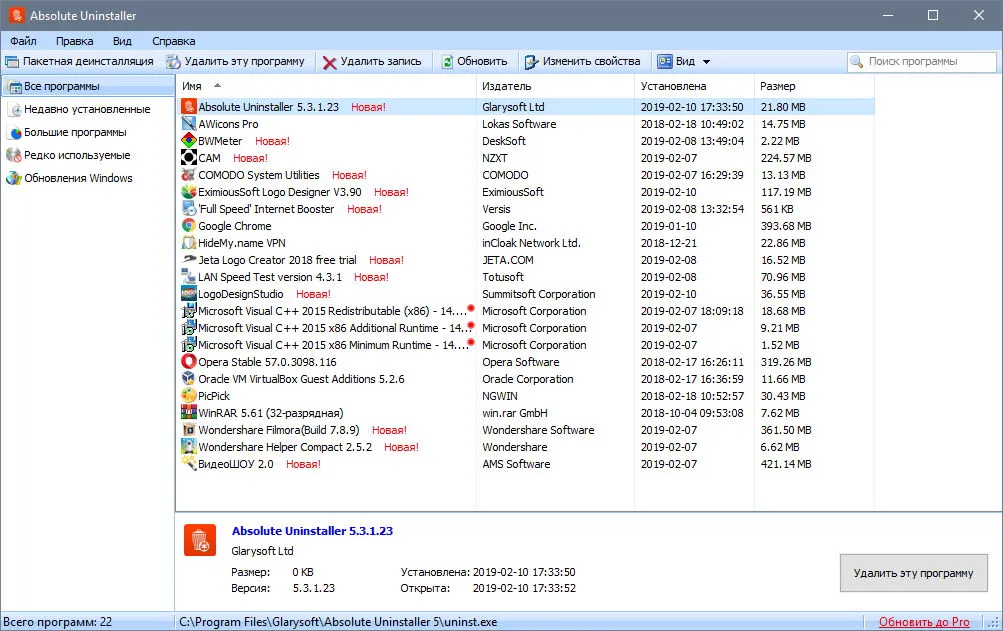1003x631 pixels.
Task: Click the Изменить свойства edit icon
Action: click(532, 61)
